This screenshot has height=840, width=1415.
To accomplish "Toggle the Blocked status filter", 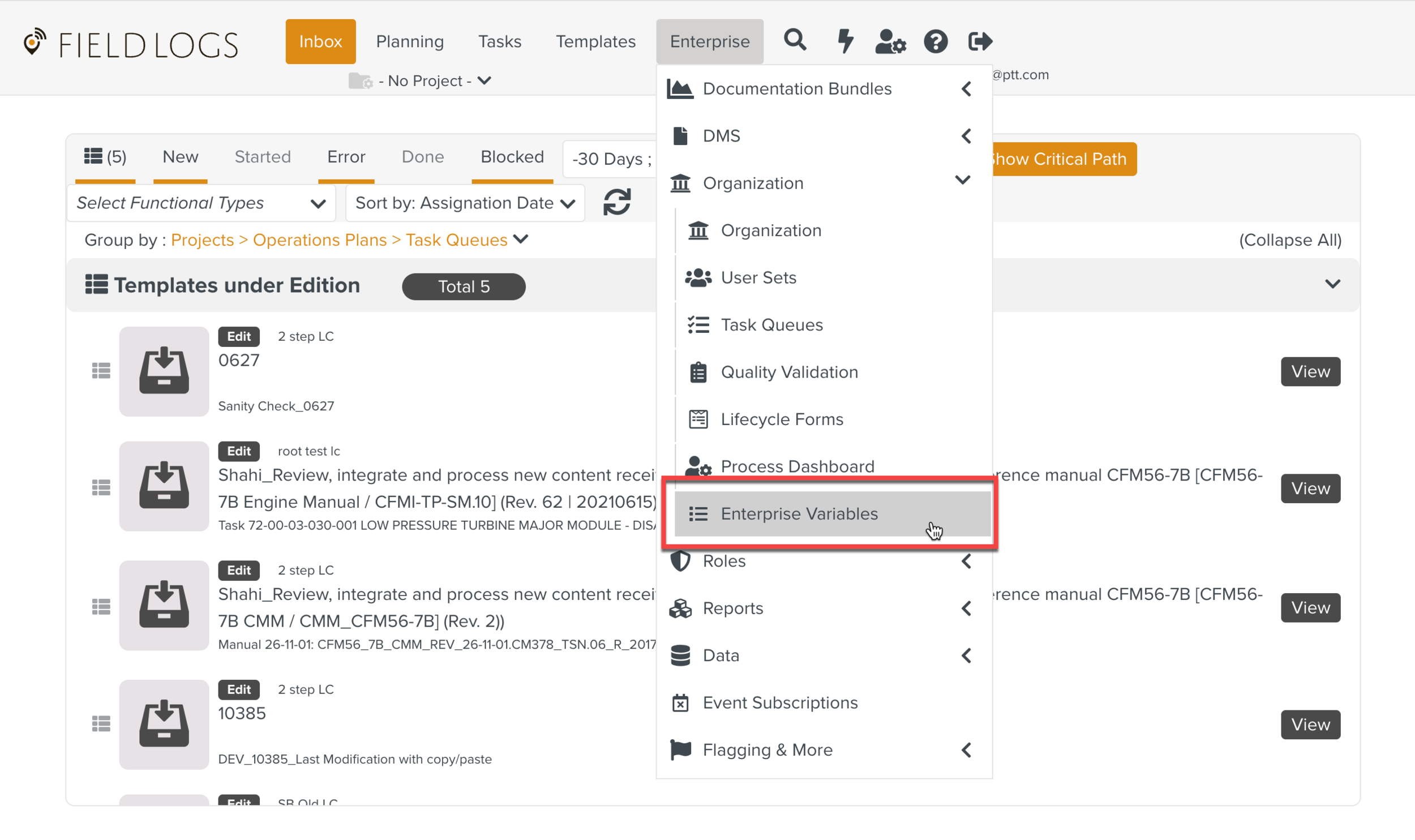I will click(512, 157).
